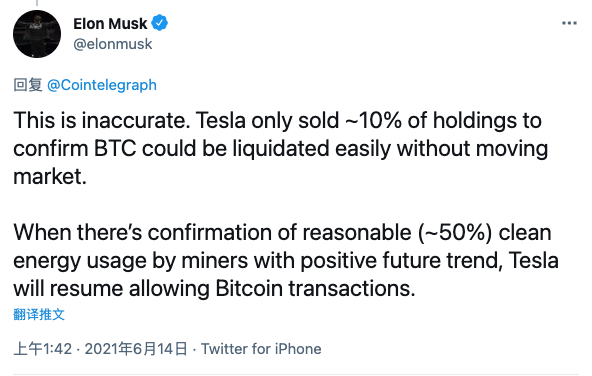Click 翻译推文 to translate the tweet
This screenshot has width=592, height=376.
click(x=39, y=314)
